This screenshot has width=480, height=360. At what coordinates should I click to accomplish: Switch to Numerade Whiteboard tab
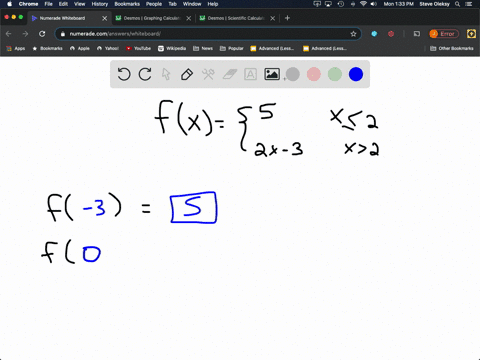coord(70,18)
